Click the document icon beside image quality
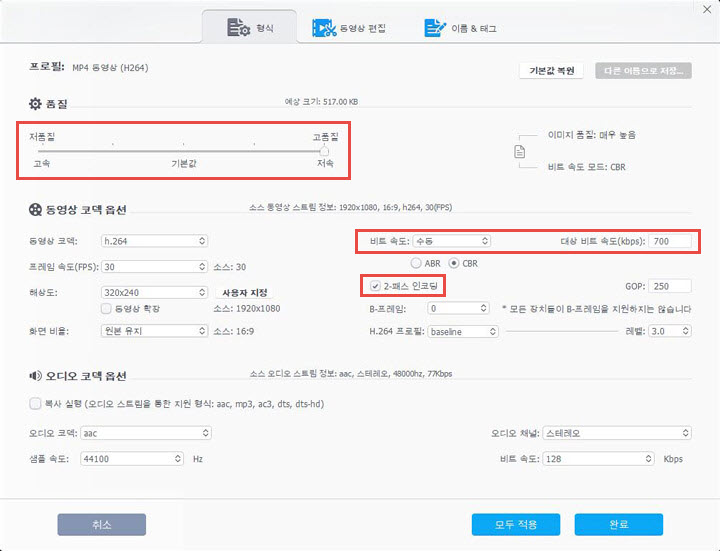 tap(519, 151)
